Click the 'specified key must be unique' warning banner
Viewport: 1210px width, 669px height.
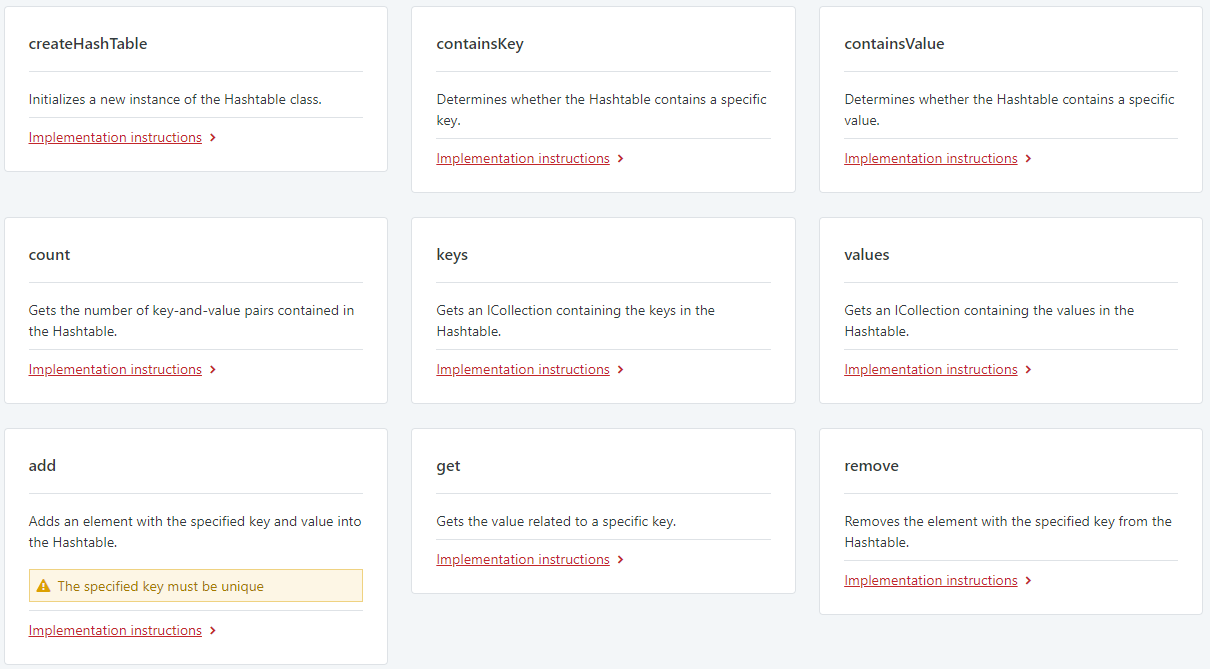tap(195, 584)
